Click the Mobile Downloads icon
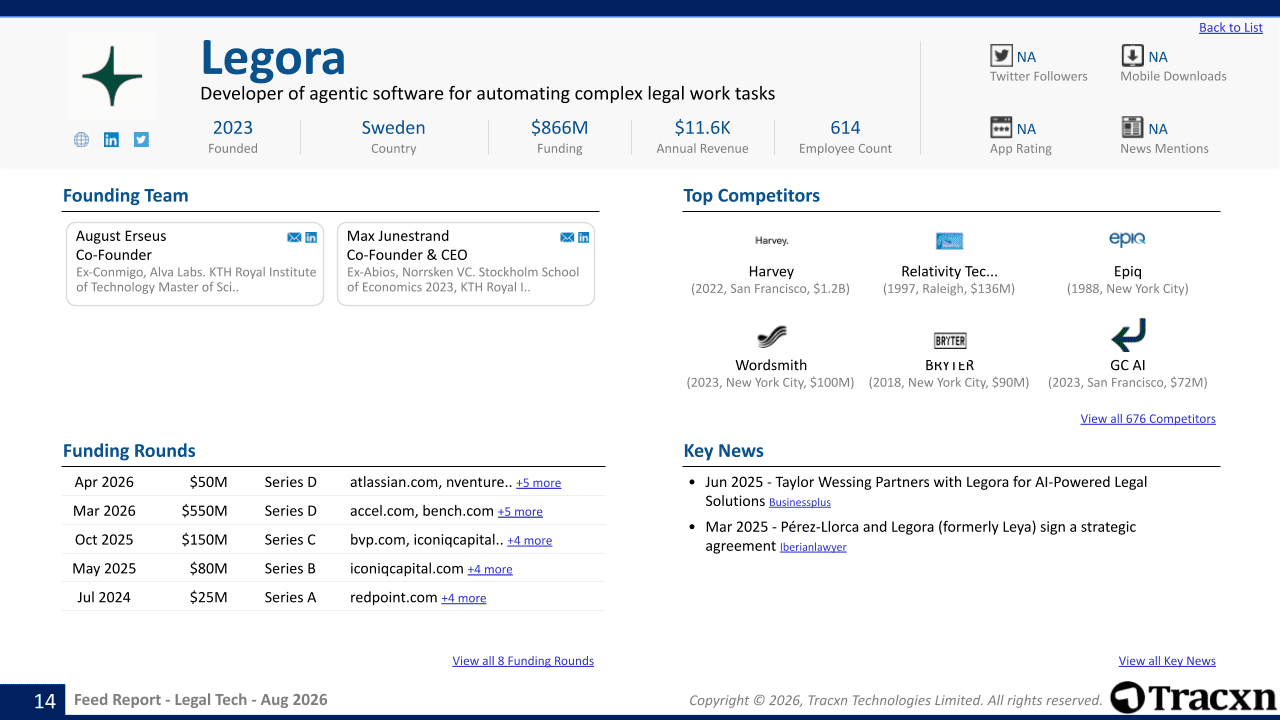Screen dimensions: 1280x720 (x=1132, y=56)
